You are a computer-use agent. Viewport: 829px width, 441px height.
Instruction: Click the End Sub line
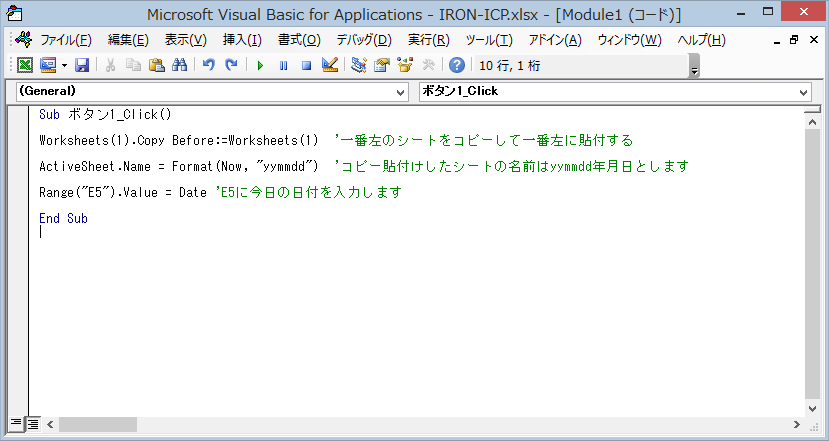pyautogui.click(x=63, y=218)
